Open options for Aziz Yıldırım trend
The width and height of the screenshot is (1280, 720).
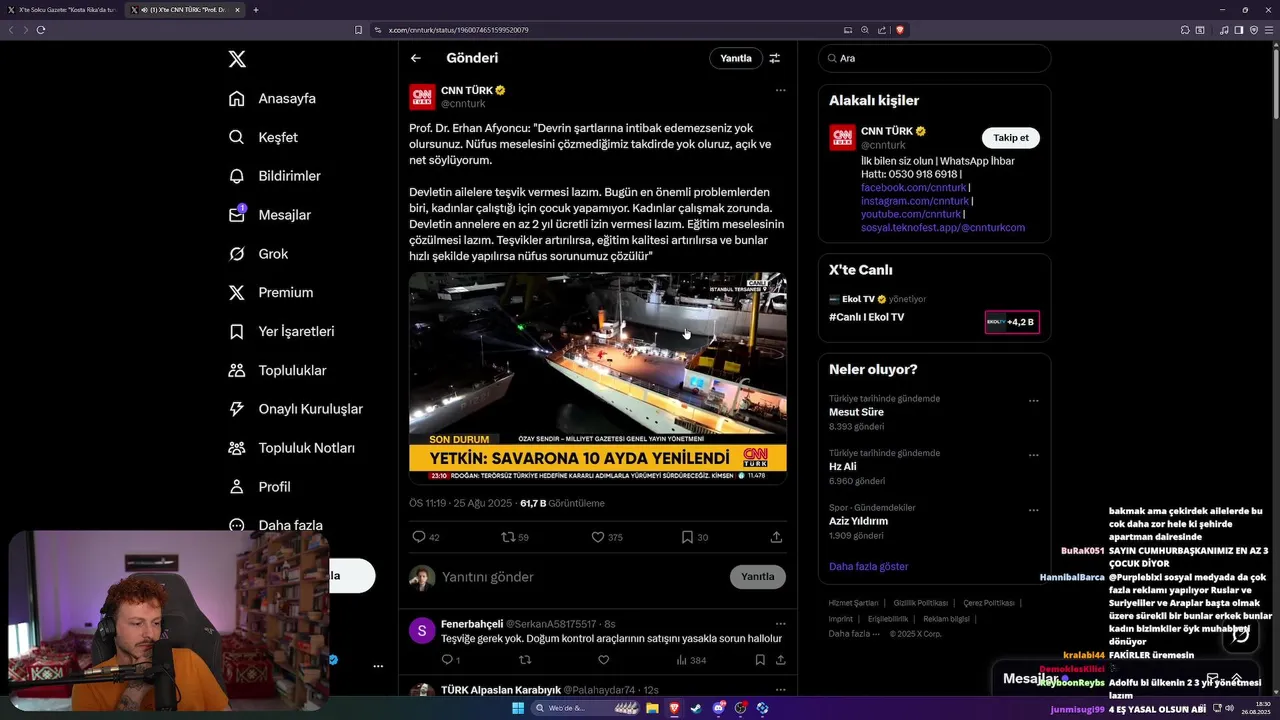1034,510
